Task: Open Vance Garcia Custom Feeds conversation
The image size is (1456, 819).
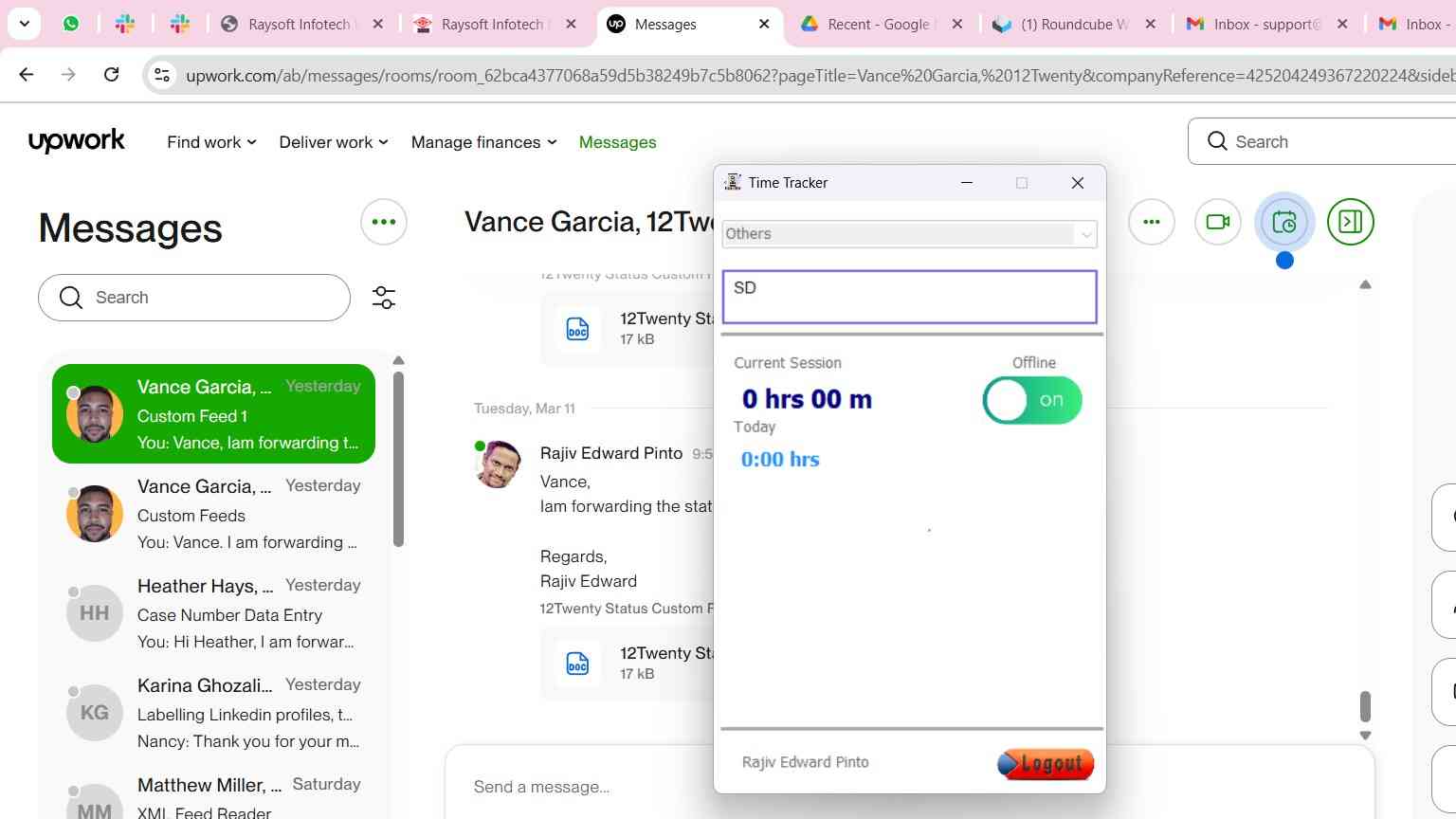Action: [213, 514]
